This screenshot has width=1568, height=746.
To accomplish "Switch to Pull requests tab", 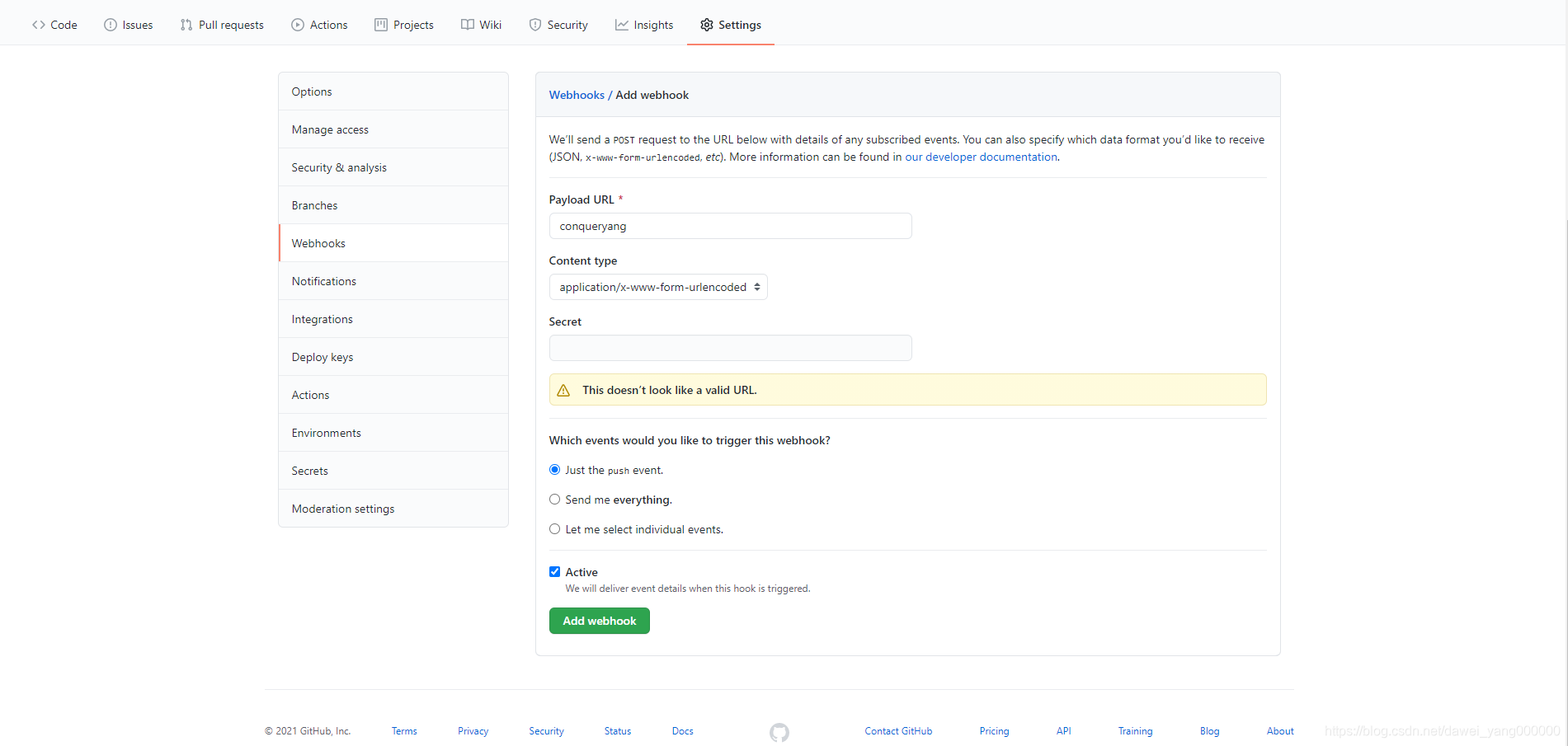I will click(222, 25).
